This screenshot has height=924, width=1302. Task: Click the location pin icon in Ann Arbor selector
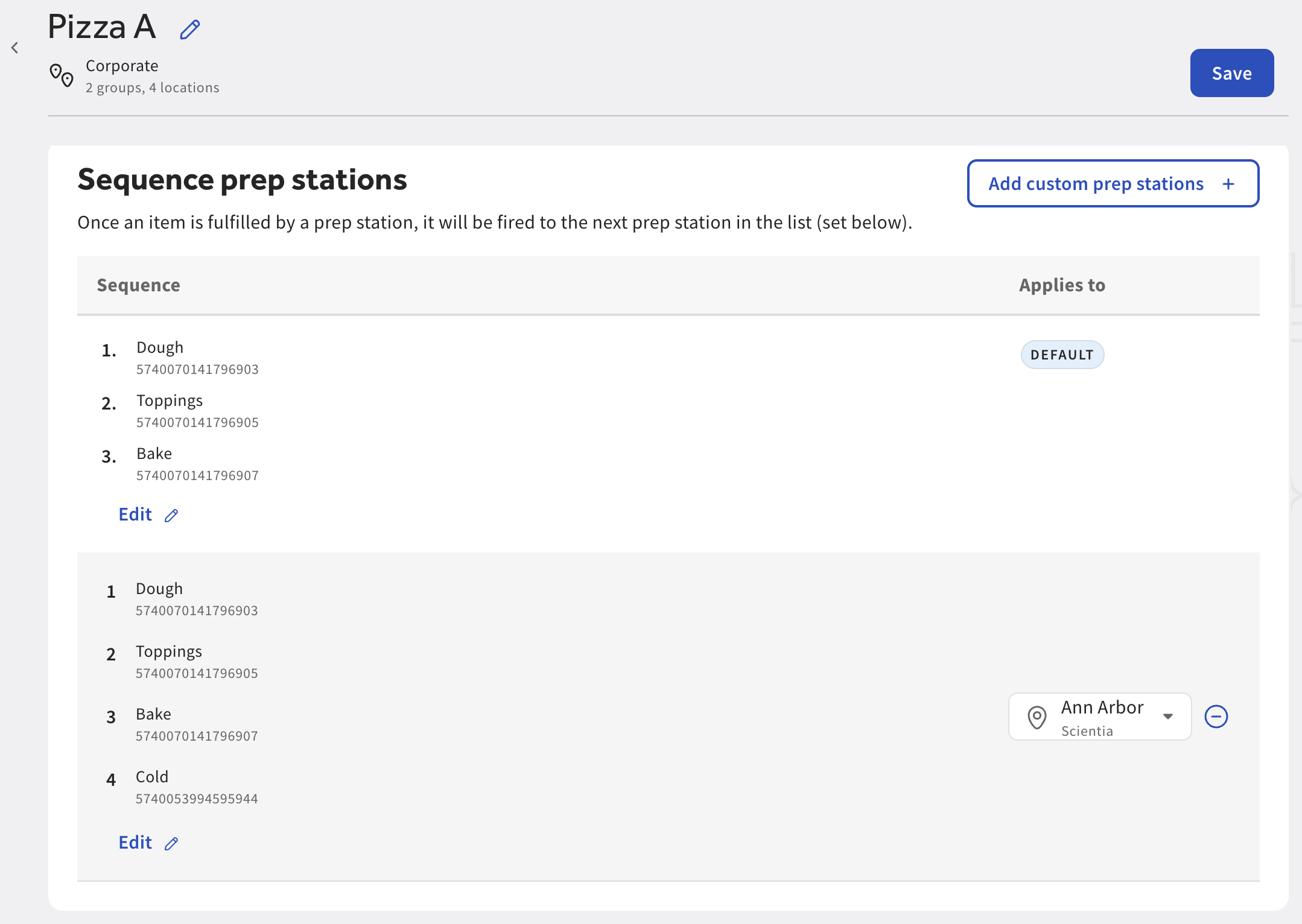tap(1037, 717)
